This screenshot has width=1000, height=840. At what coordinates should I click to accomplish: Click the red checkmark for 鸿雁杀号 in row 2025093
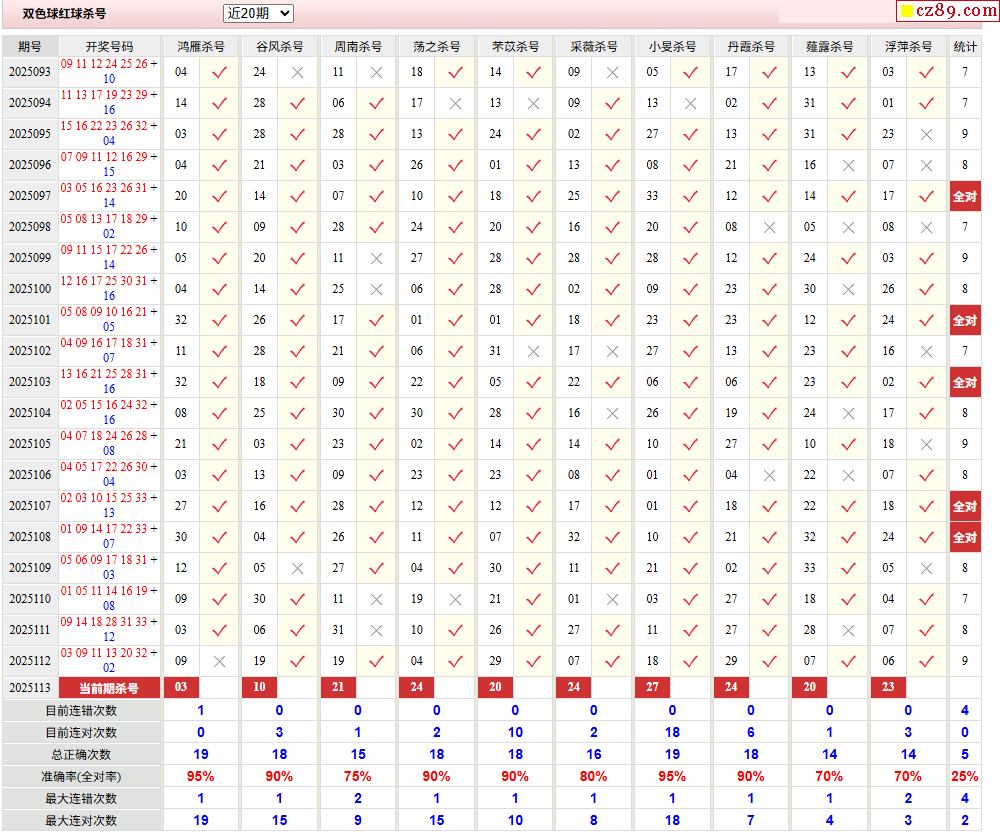tap(219, 73)
